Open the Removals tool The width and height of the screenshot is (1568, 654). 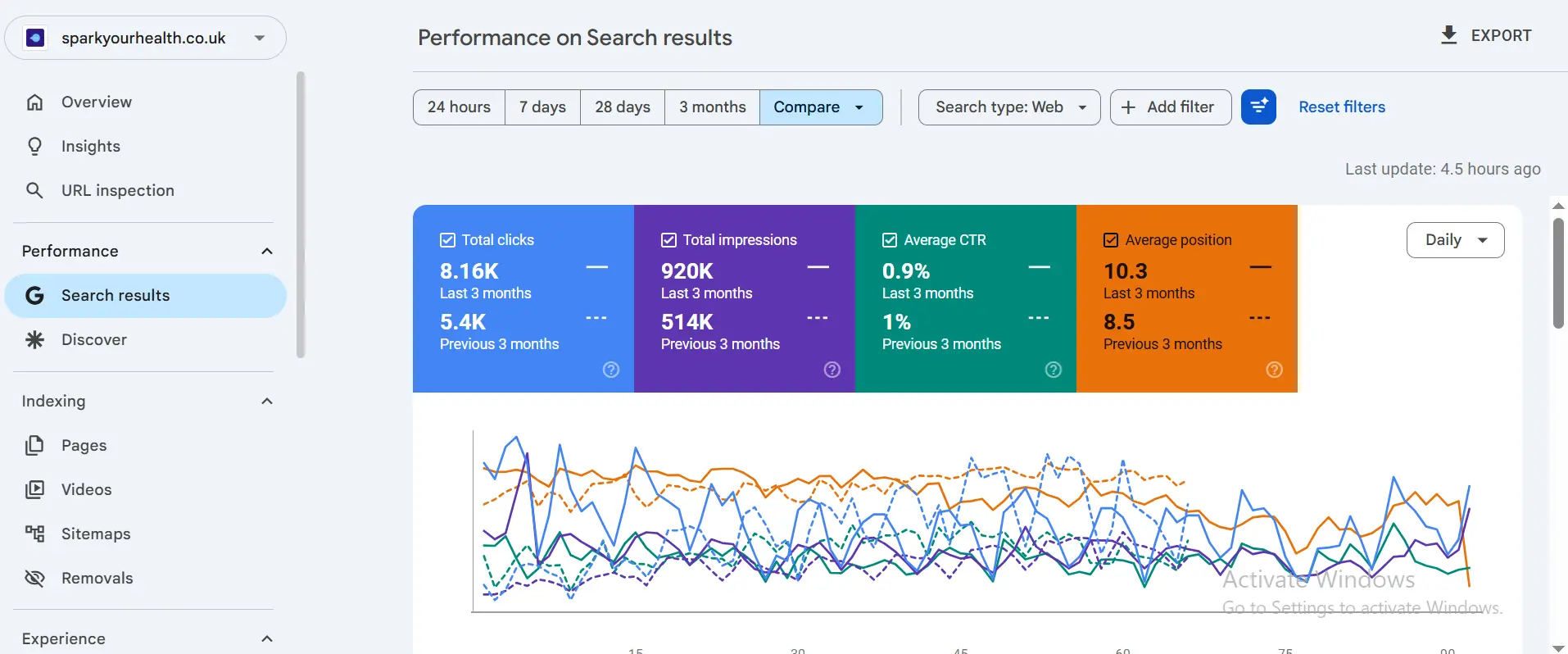(x=146, y=579)
